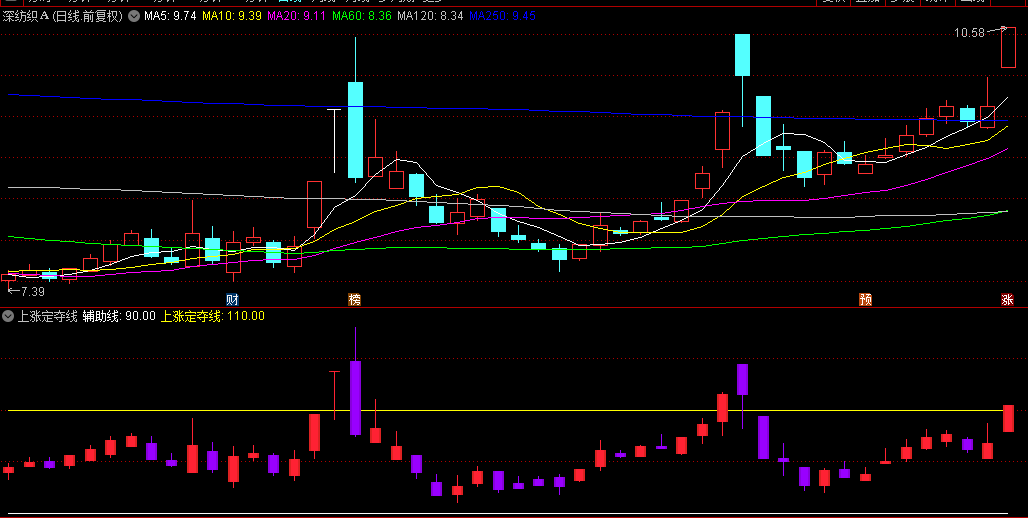Viewport: 1028px width, 518px height.
Task: Click the 辅助线: 90.00 value
Action: 119,316
